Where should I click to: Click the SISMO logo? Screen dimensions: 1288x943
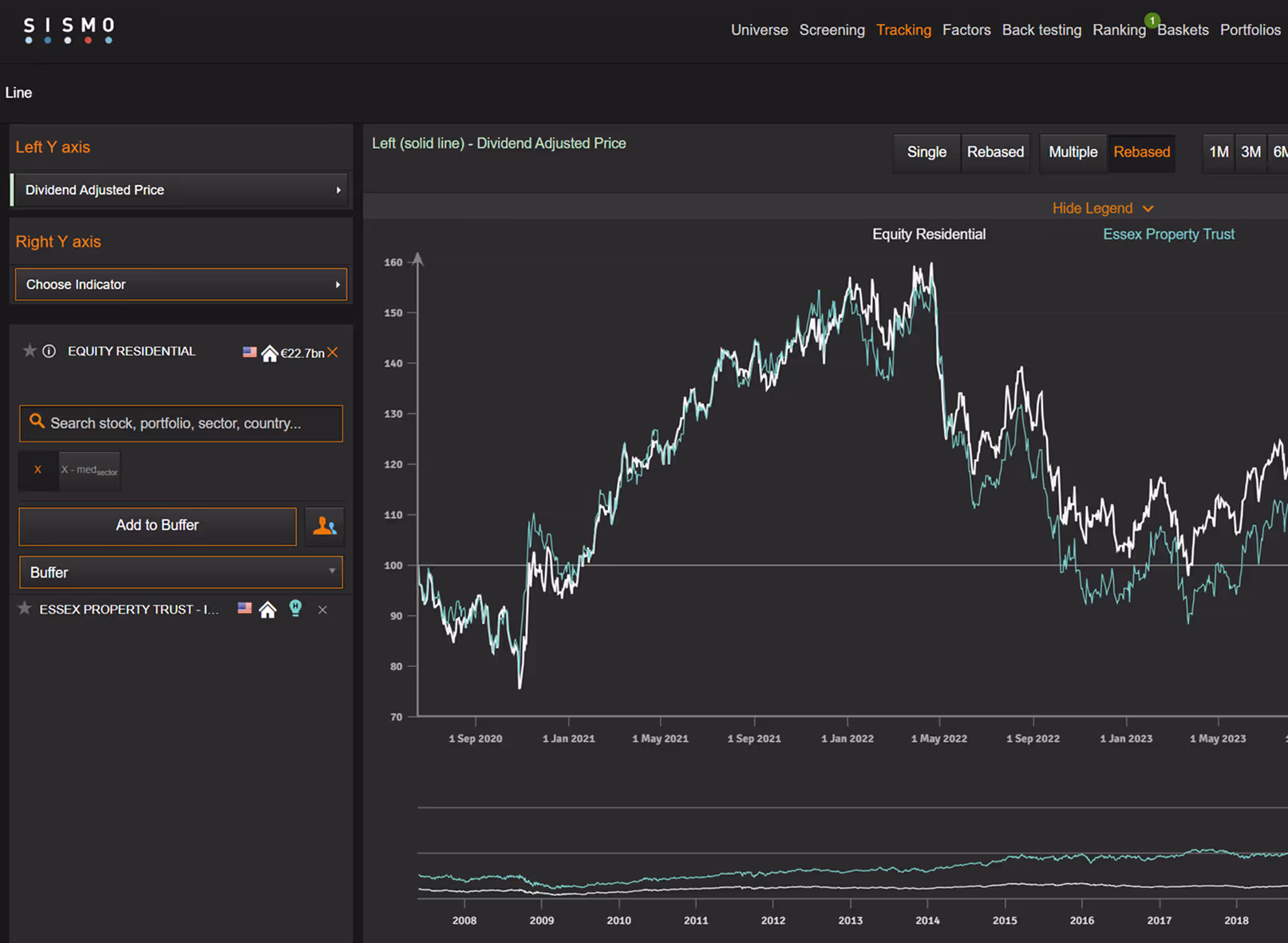(69, 30)
